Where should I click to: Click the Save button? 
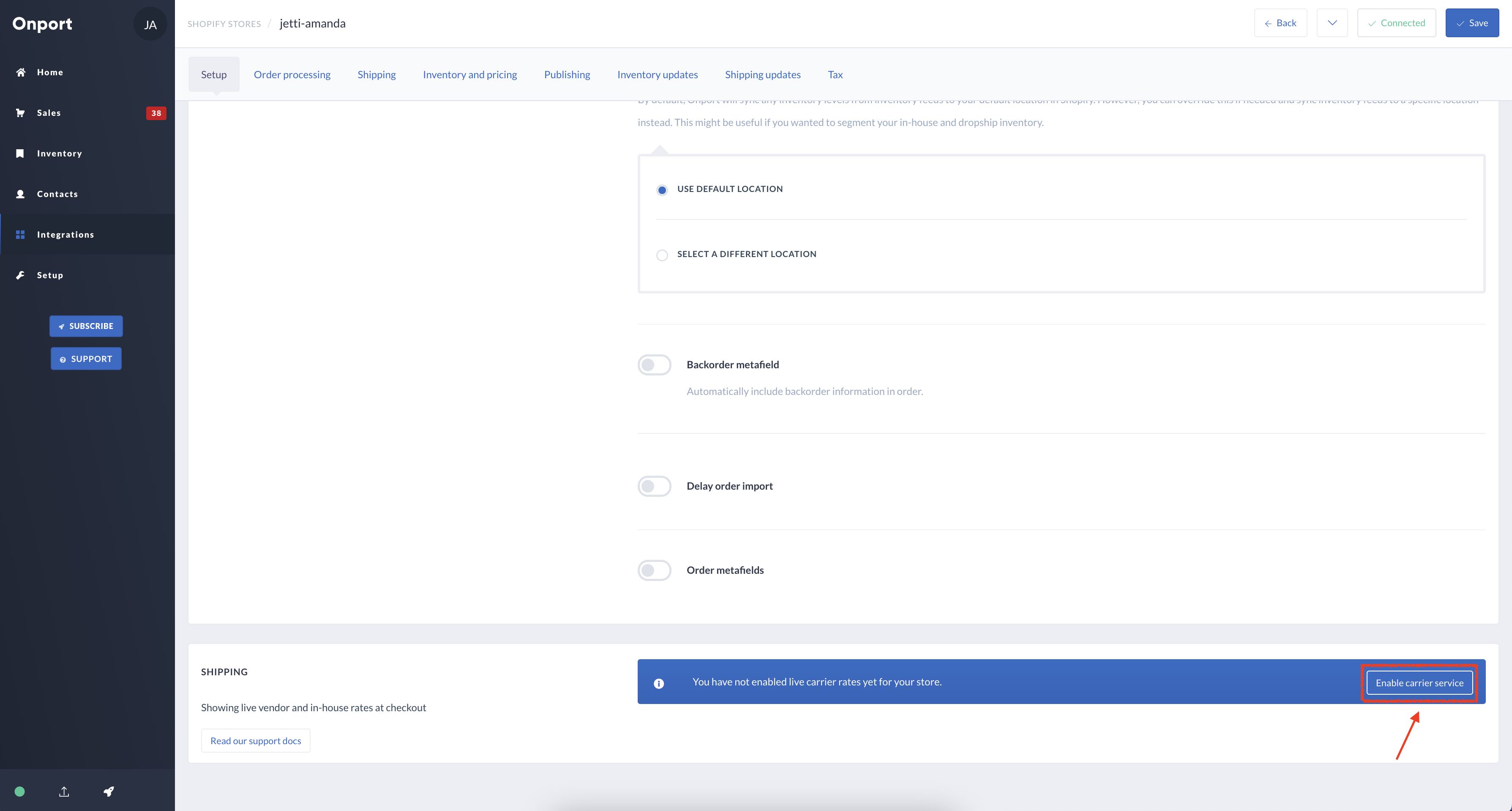[1472, 23]
